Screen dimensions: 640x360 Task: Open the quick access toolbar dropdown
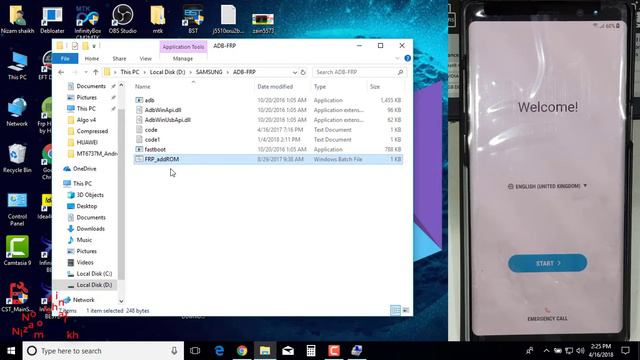point(94,46)
